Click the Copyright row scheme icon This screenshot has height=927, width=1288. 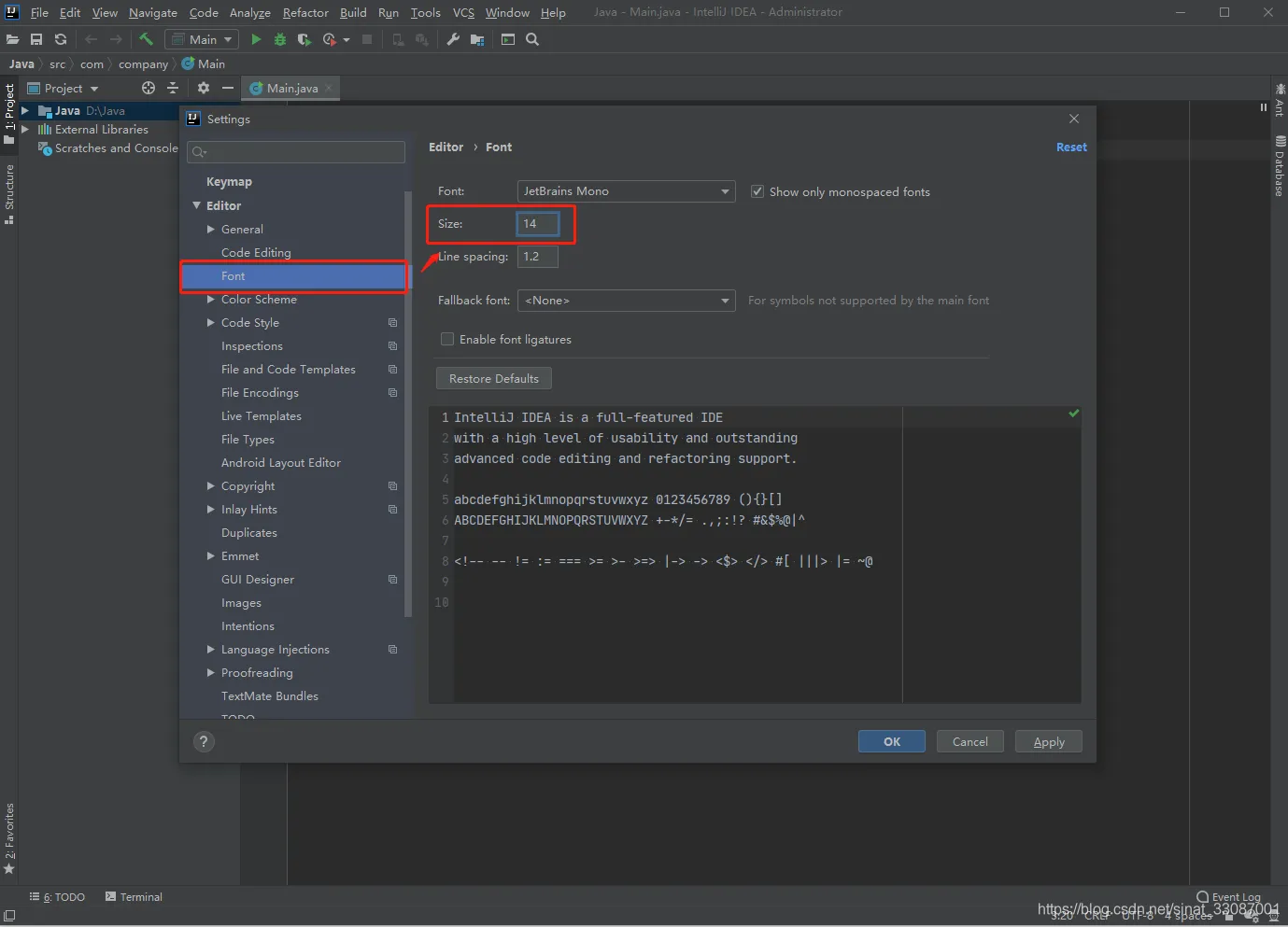coord(392,486)
